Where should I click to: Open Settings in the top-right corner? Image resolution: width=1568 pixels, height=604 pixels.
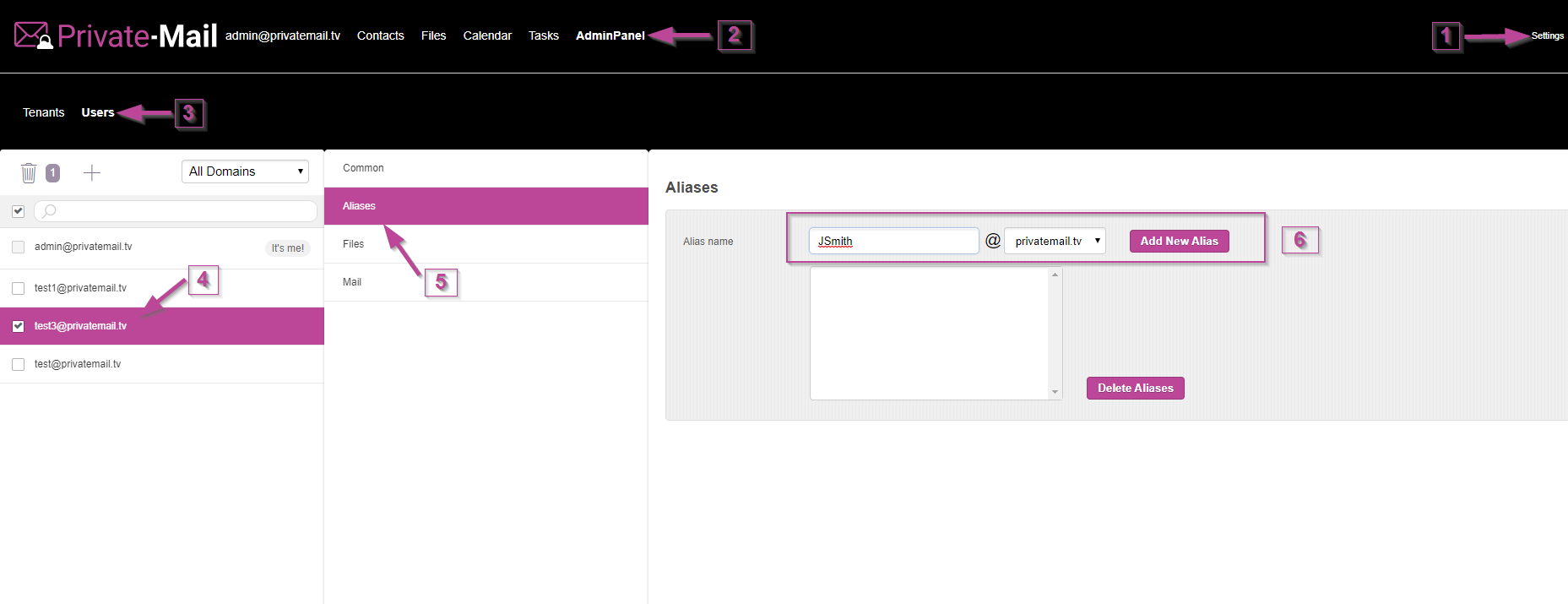pos(1547,35)
